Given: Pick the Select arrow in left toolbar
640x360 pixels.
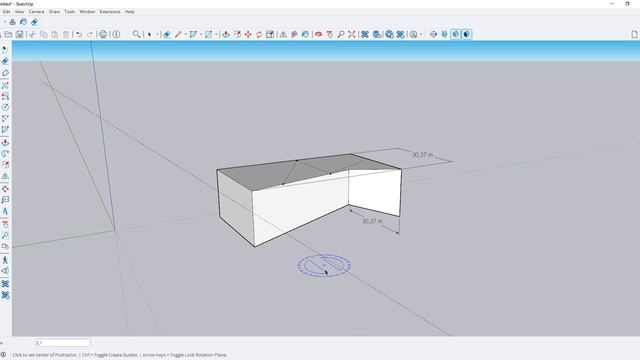Looking at the screenshot, I should tap(5, 49).
